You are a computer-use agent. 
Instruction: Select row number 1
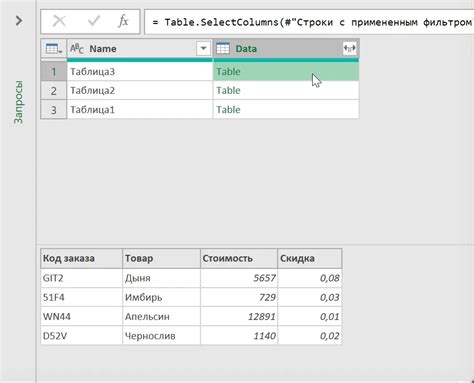54,72
